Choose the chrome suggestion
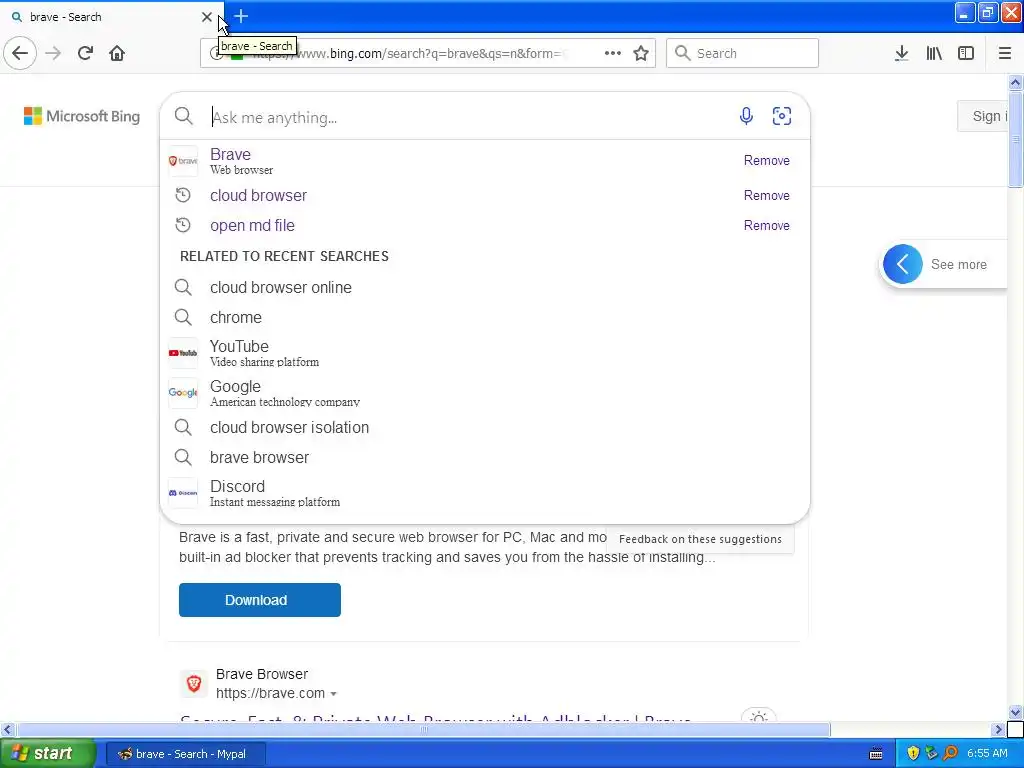1024x768 pixels. pyautogui.click(x=485, y=317)
